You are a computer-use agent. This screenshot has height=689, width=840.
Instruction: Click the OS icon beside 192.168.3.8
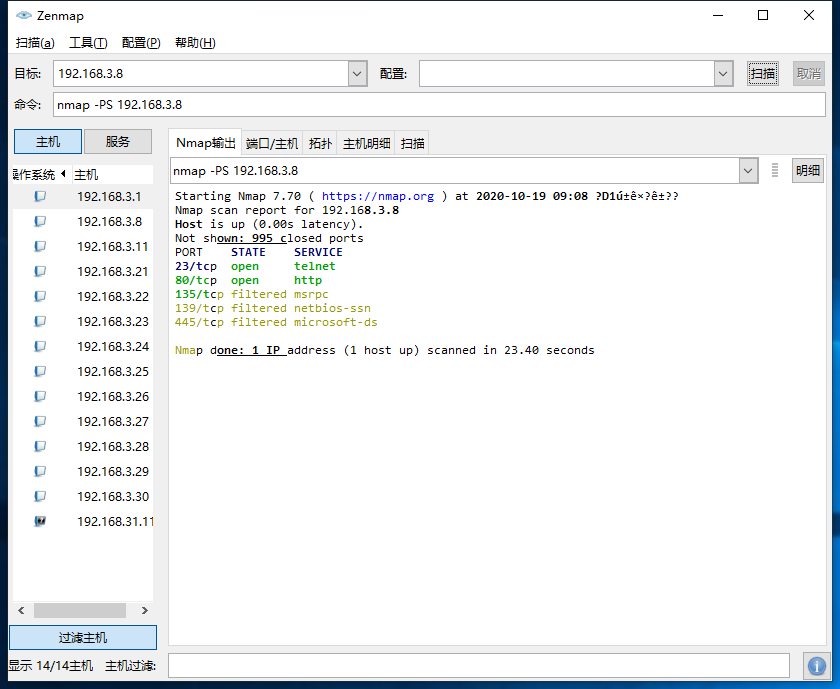[x=40, y=221]
